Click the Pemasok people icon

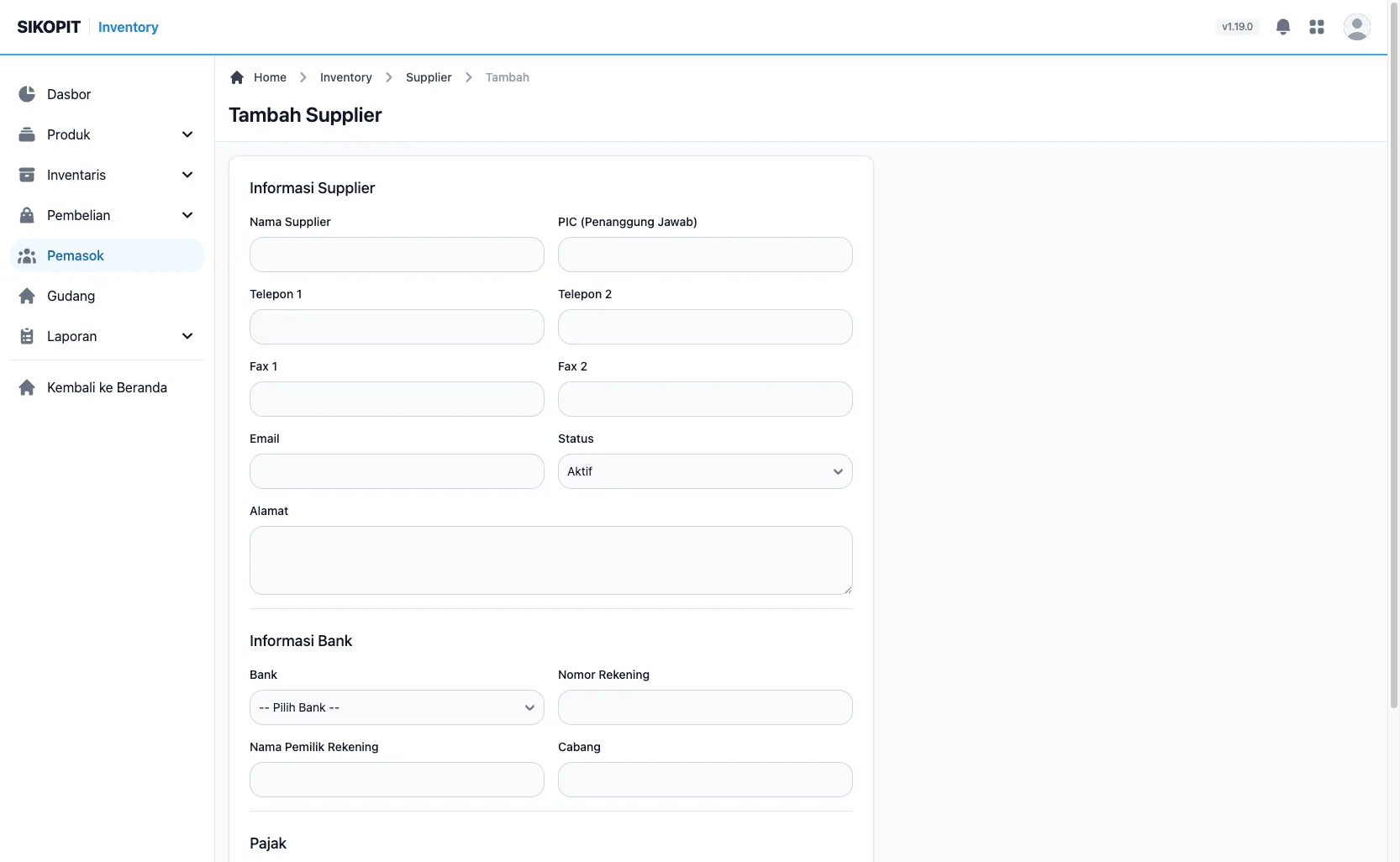tap(27, 255)
